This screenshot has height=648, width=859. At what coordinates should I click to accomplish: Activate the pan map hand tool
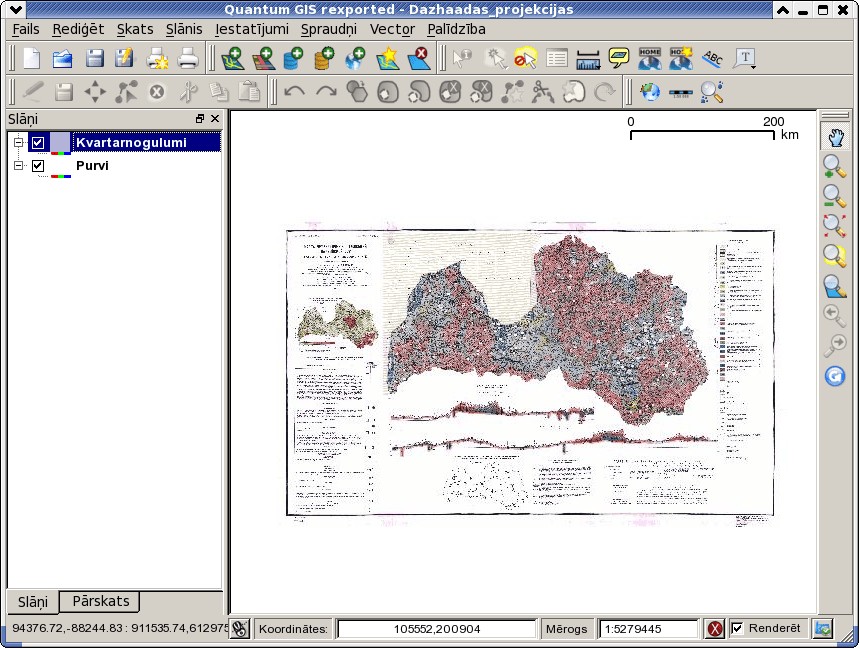pos(835,137)
